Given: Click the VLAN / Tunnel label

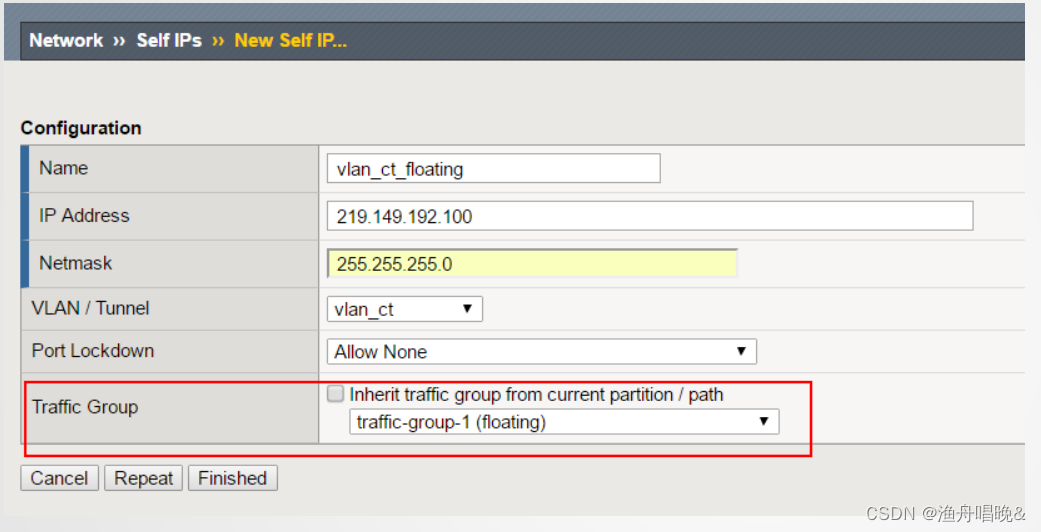Looking at the screenshot, I should (x=90, y=308).
